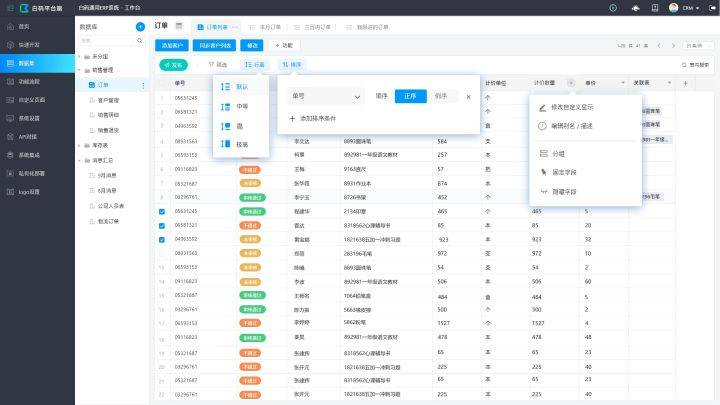Open the 首页 home sidebar item
This screenshot has width=720, height=405.
coord(37,27)
